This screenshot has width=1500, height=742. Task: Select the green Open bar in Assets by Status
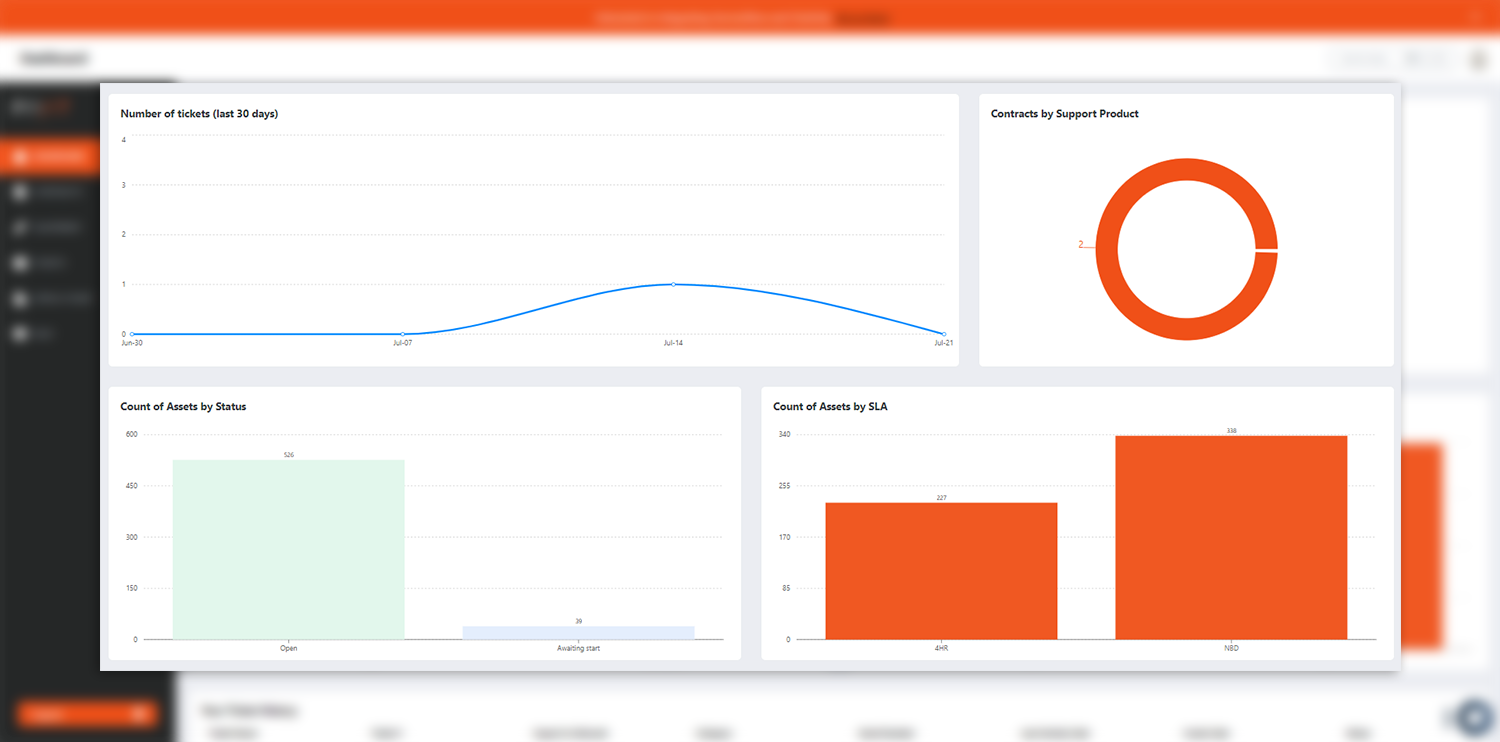(x=288, y=549)
